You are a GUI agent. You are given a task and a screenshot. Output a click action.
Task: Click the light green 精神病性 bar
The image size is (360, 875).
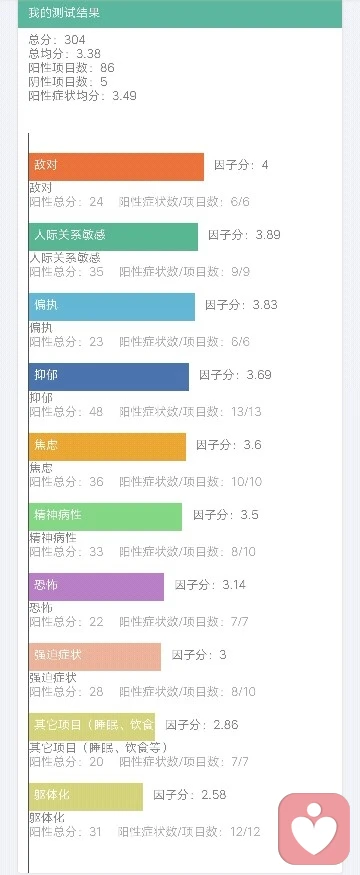[x=105, y=517]
